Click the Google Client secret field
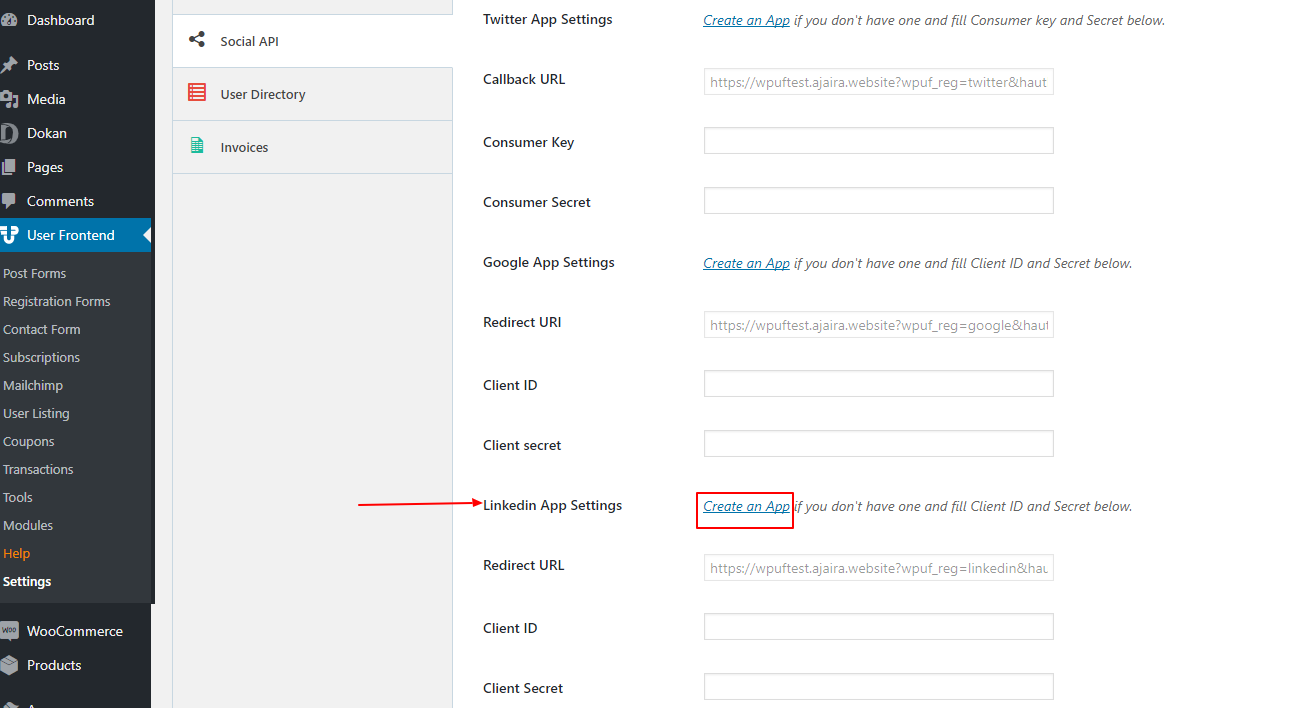Viewport: 1313px width, 708px height. [879, 443]
